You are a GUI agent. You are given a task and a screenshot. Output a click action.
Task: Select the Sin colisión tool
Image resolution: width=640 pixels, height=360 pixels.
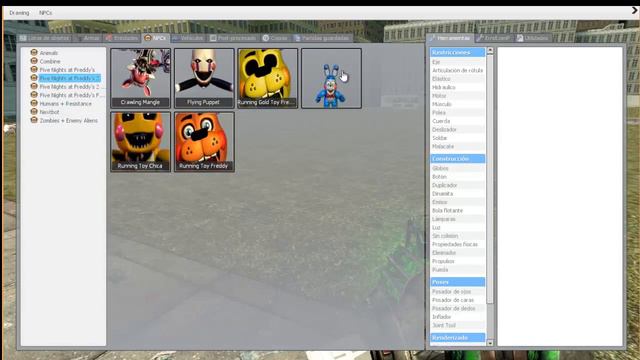[458, 236]
